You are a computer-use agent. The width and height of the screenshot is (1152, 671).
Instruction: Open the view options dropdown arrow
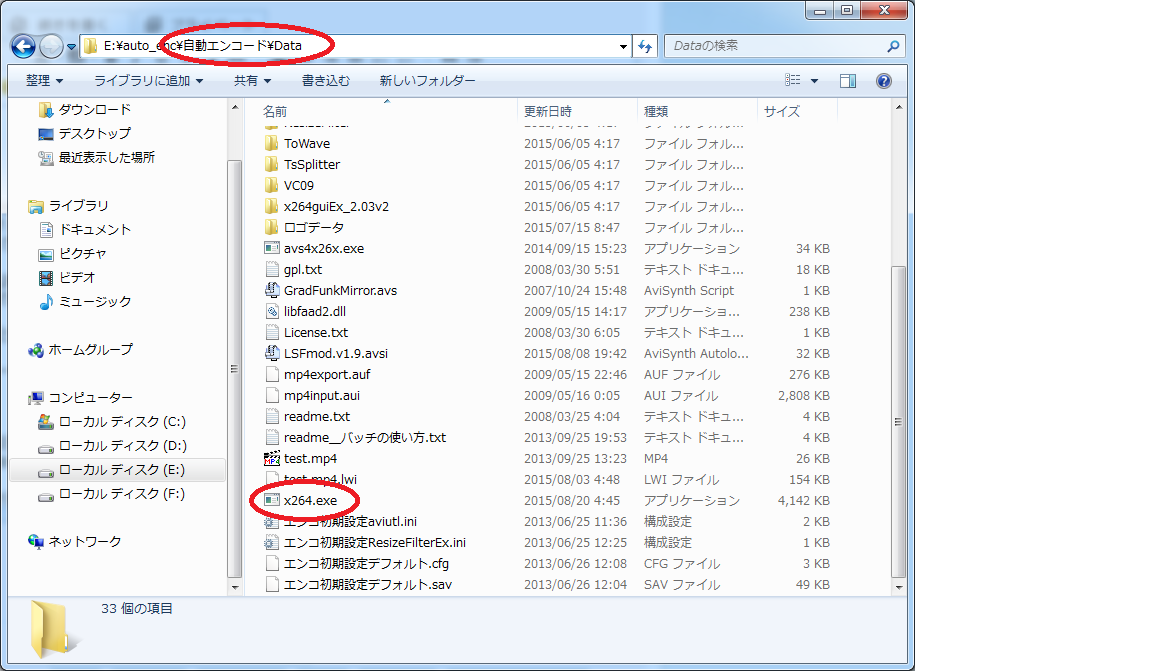click(814, 81)
